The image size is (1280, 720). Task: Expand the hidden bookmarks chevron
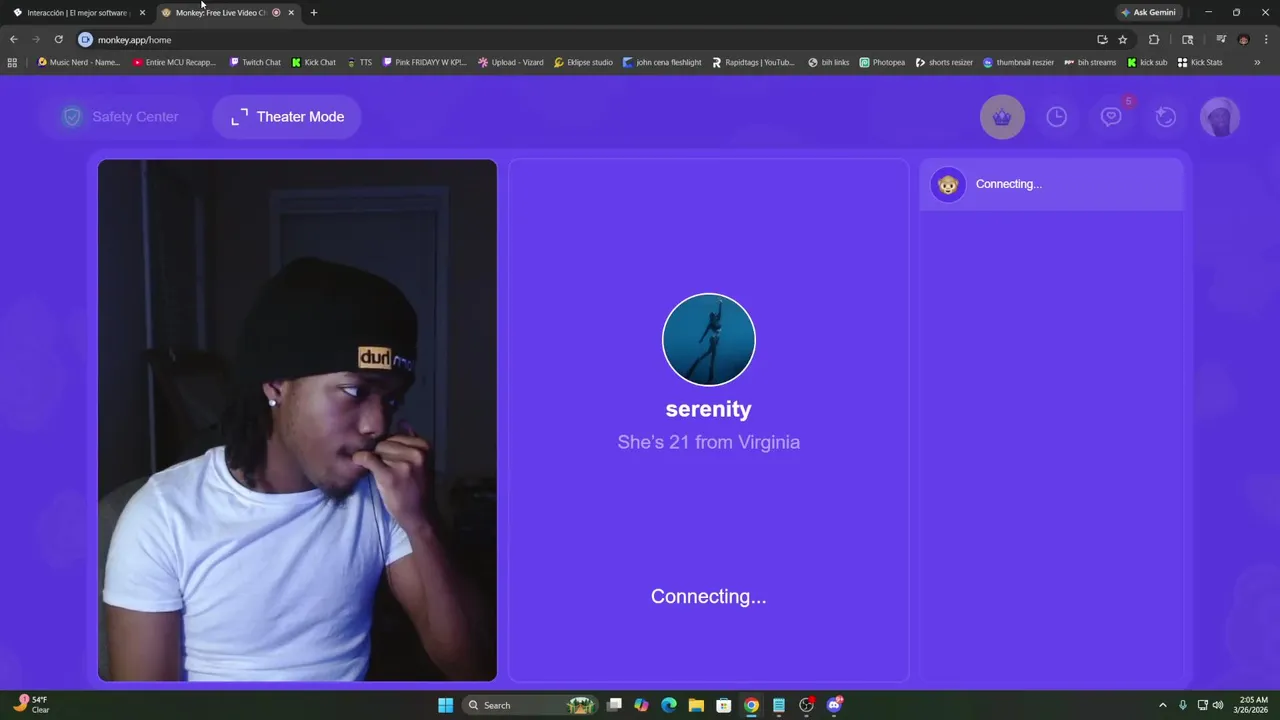tap(1257, 62)
